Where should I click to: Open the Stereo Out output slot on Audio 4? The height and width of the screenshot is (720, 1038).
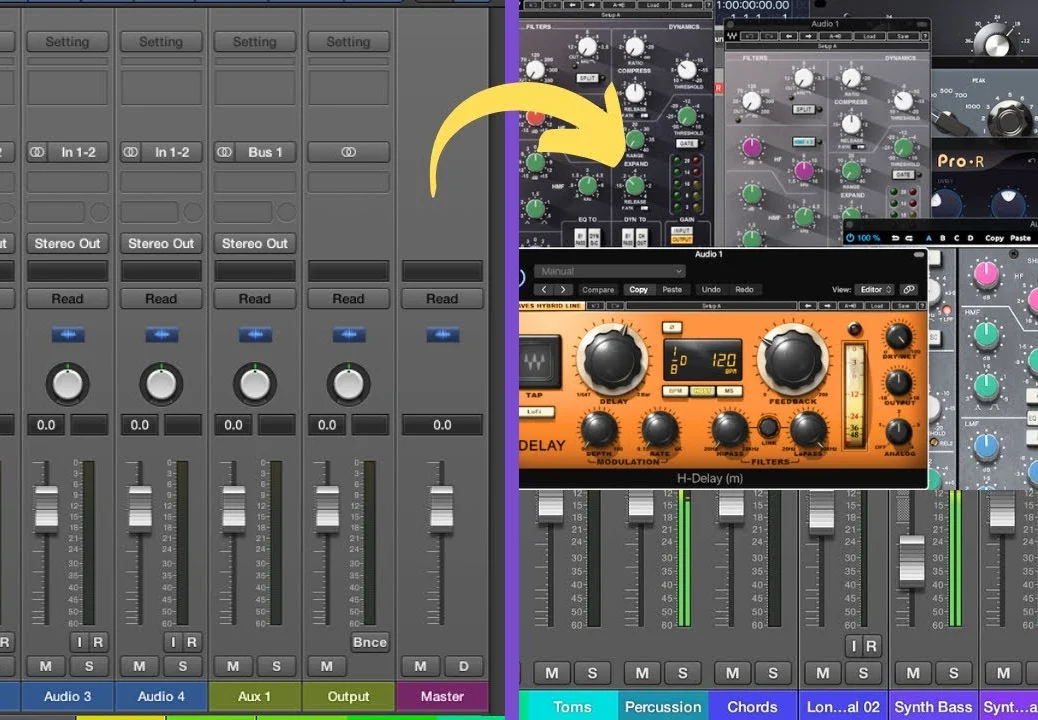pos(161,244)
